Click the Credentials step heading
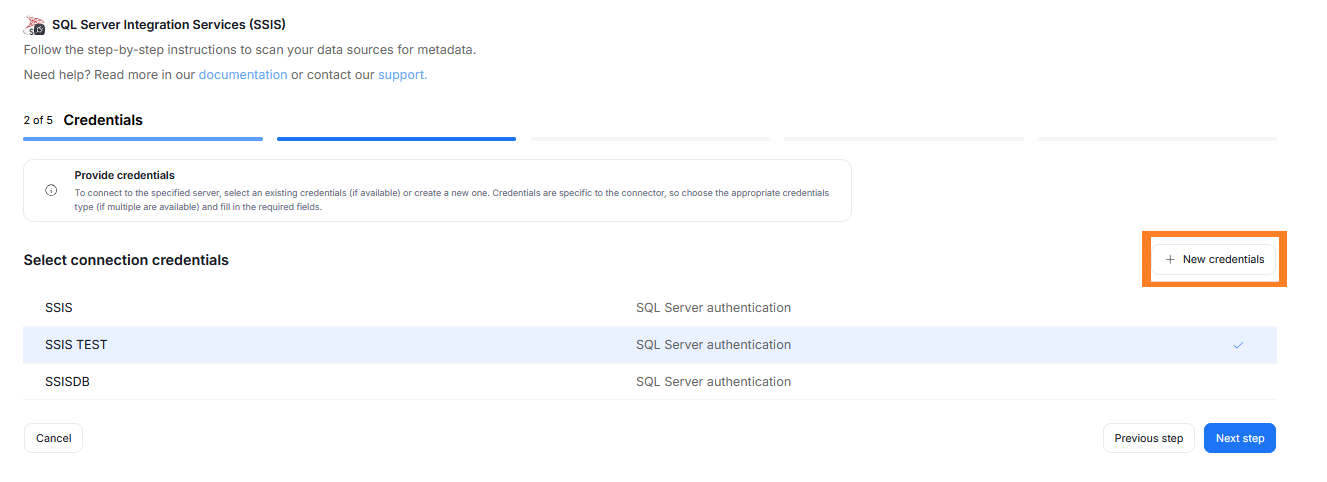 (103, 120)
